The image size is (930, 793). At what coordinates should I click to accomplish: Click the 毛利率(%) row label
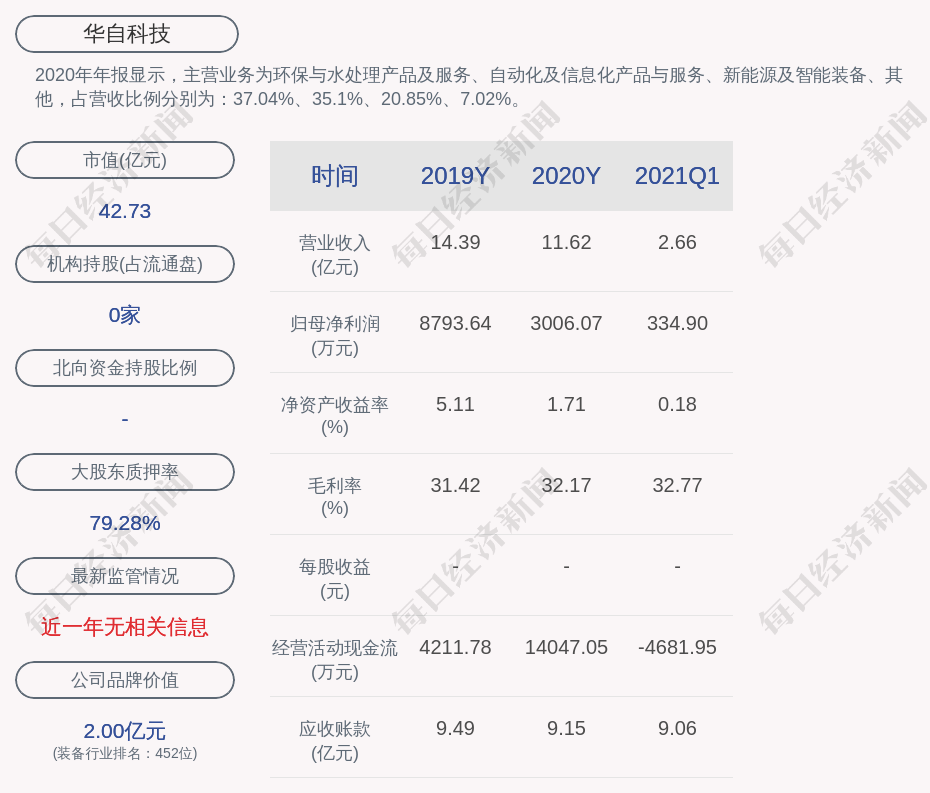[335, 497]
